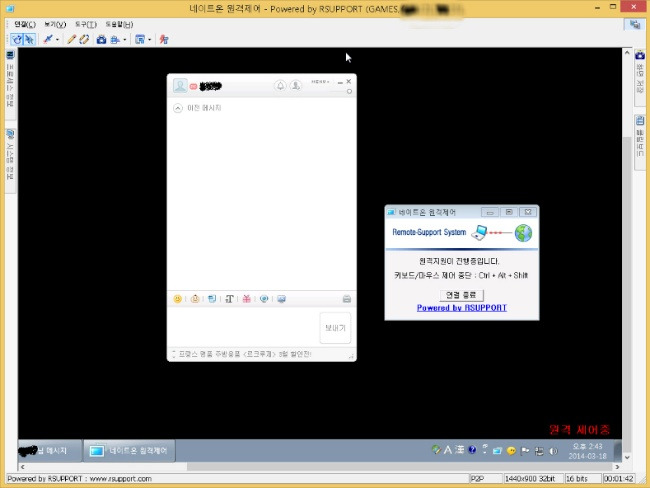650x488 pixels.
Task: Click the orange character sticker icon in chat
Action: point(195,299)
